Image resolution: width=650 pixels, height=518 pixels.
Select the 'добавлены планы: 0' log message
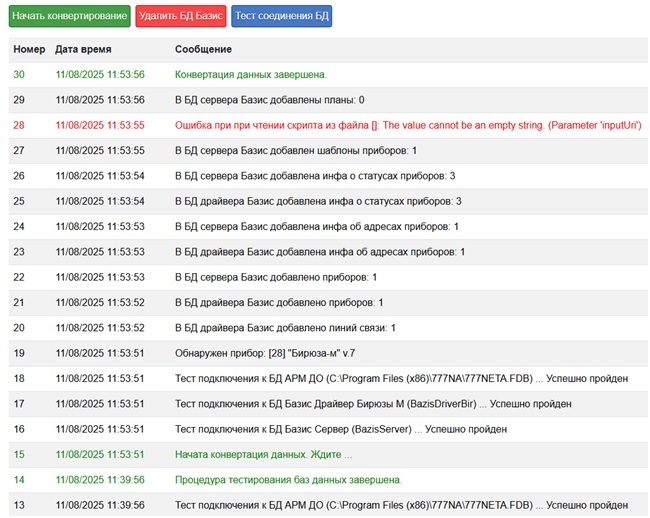click(x=269, y=100)
